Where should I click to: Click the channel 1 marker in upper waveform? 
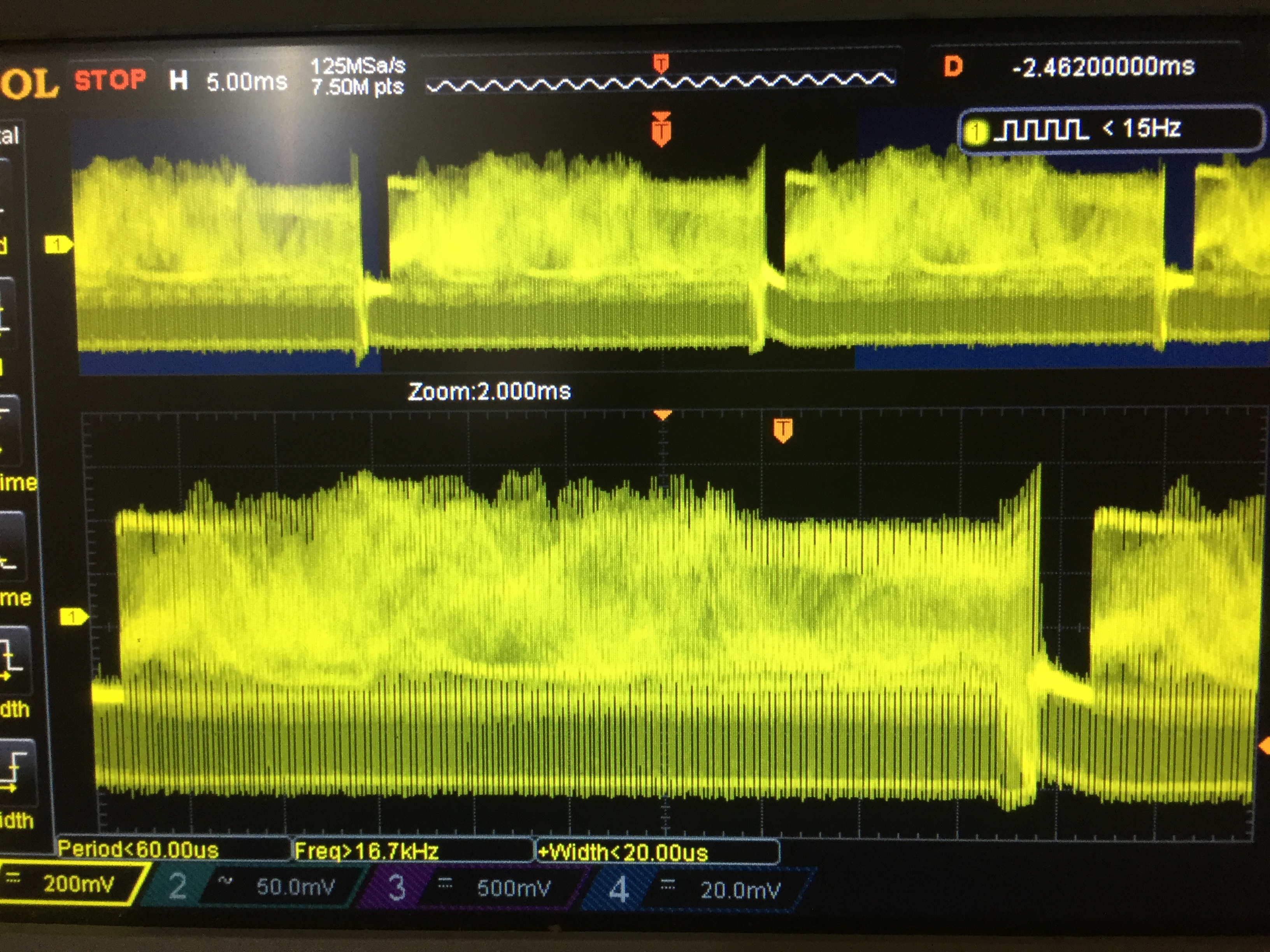coord(58,245)
